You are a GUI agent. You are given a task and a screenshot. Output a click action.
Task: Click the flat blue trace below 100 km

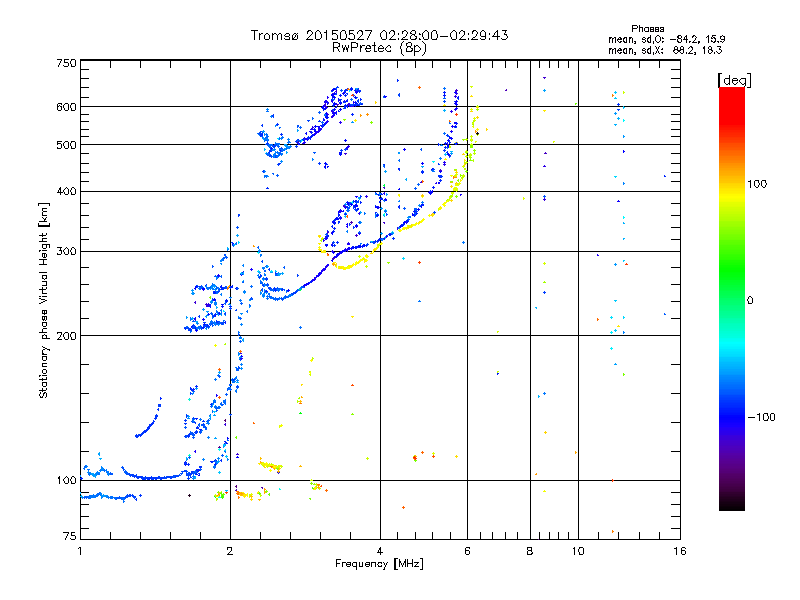tap(110, 496)
